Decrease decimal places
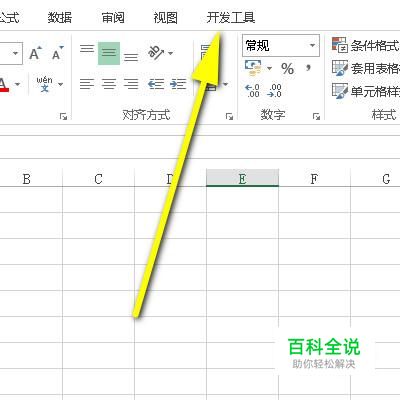The image size is (400, 400). pos(274,91)
